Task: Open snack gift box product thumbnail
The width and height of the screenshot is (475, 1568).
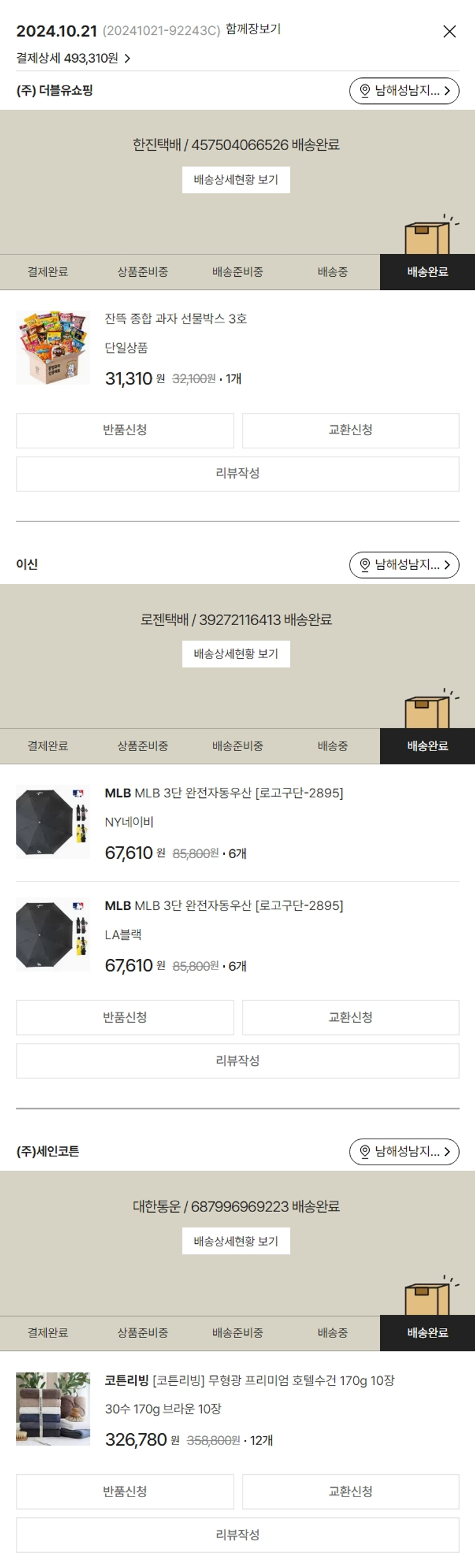Action: click(x=53, y=347)
